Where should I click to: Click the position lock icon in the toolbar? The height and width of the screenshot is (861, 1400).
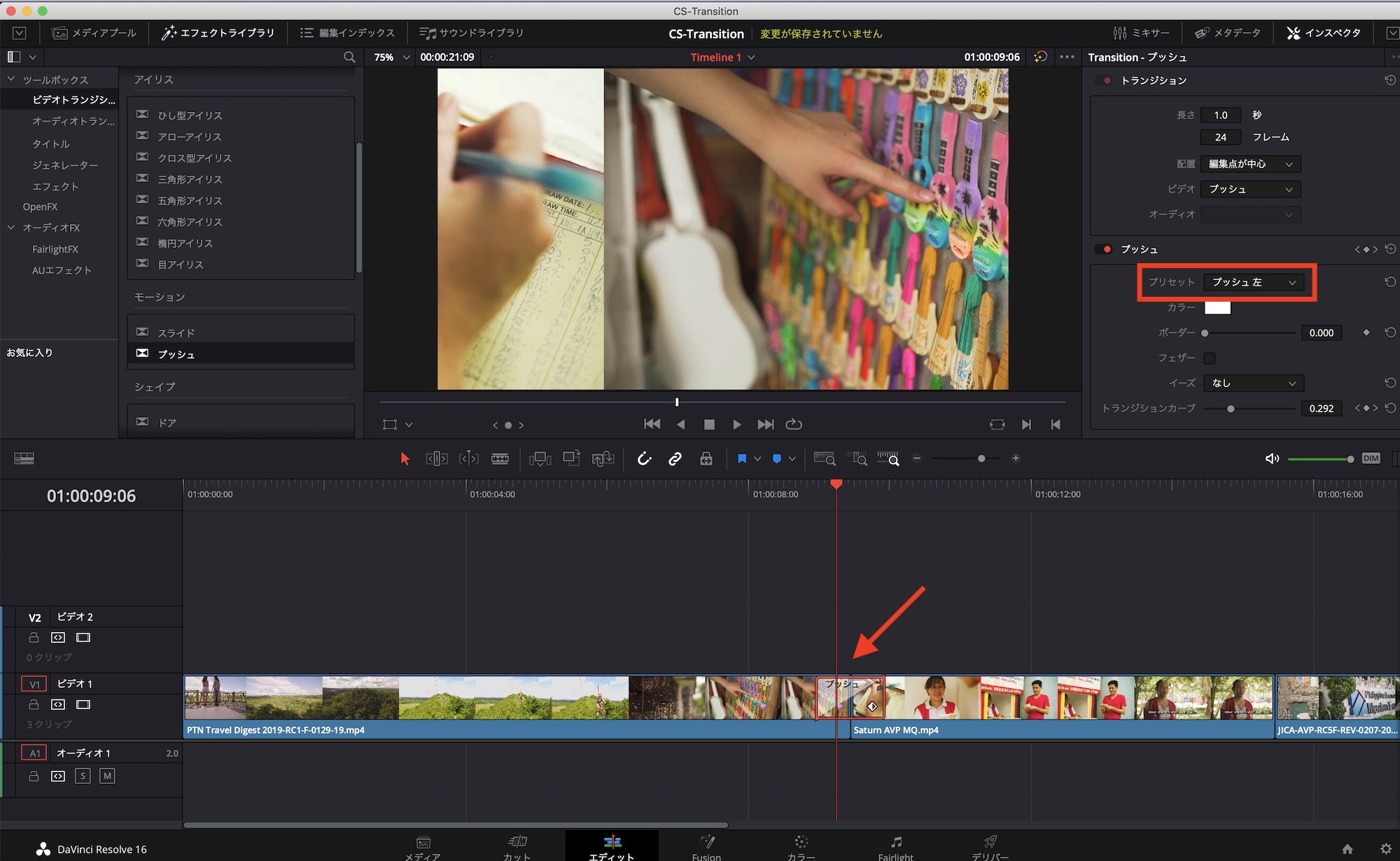(x=706, y=458)
